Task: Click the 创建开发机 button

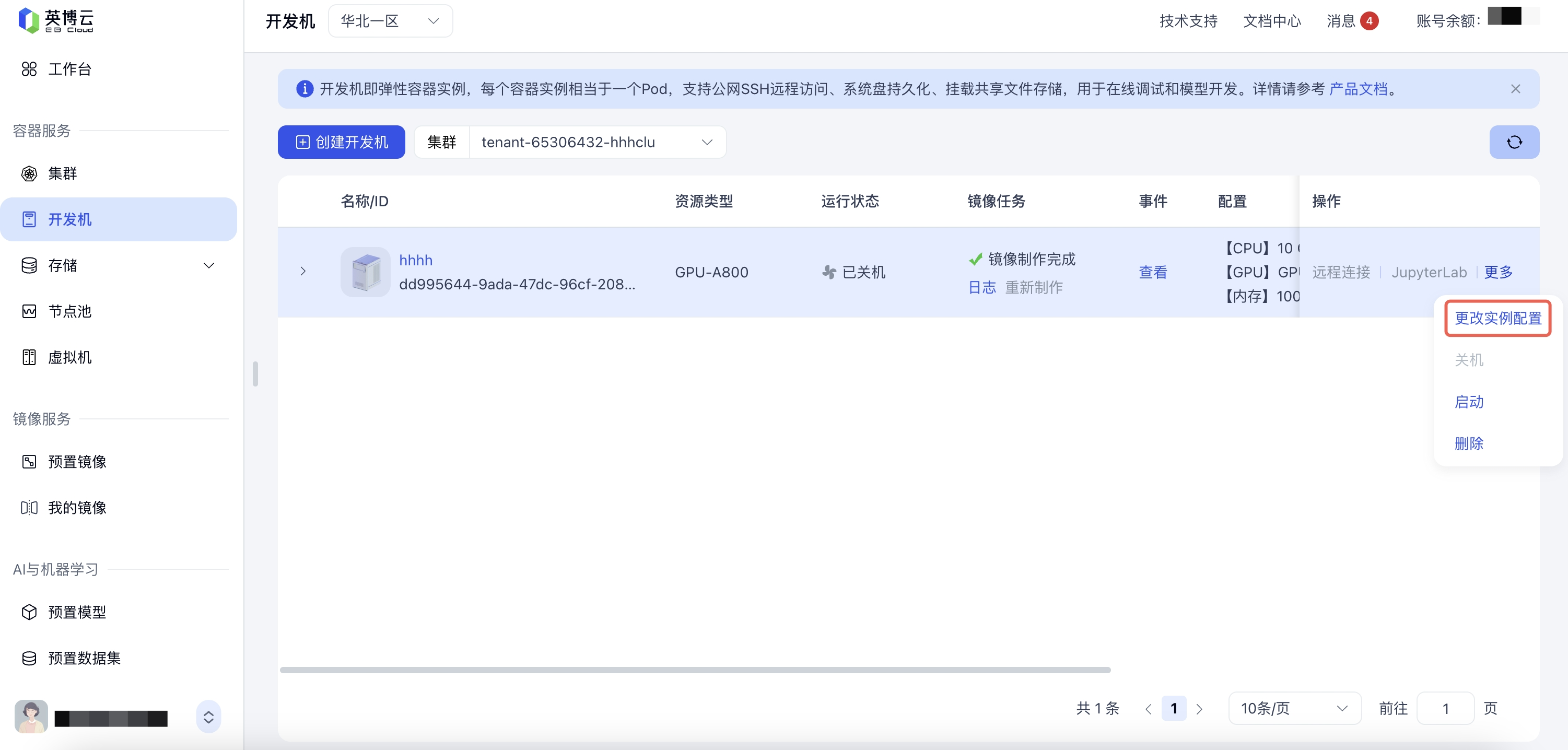Action: point(342,142)
